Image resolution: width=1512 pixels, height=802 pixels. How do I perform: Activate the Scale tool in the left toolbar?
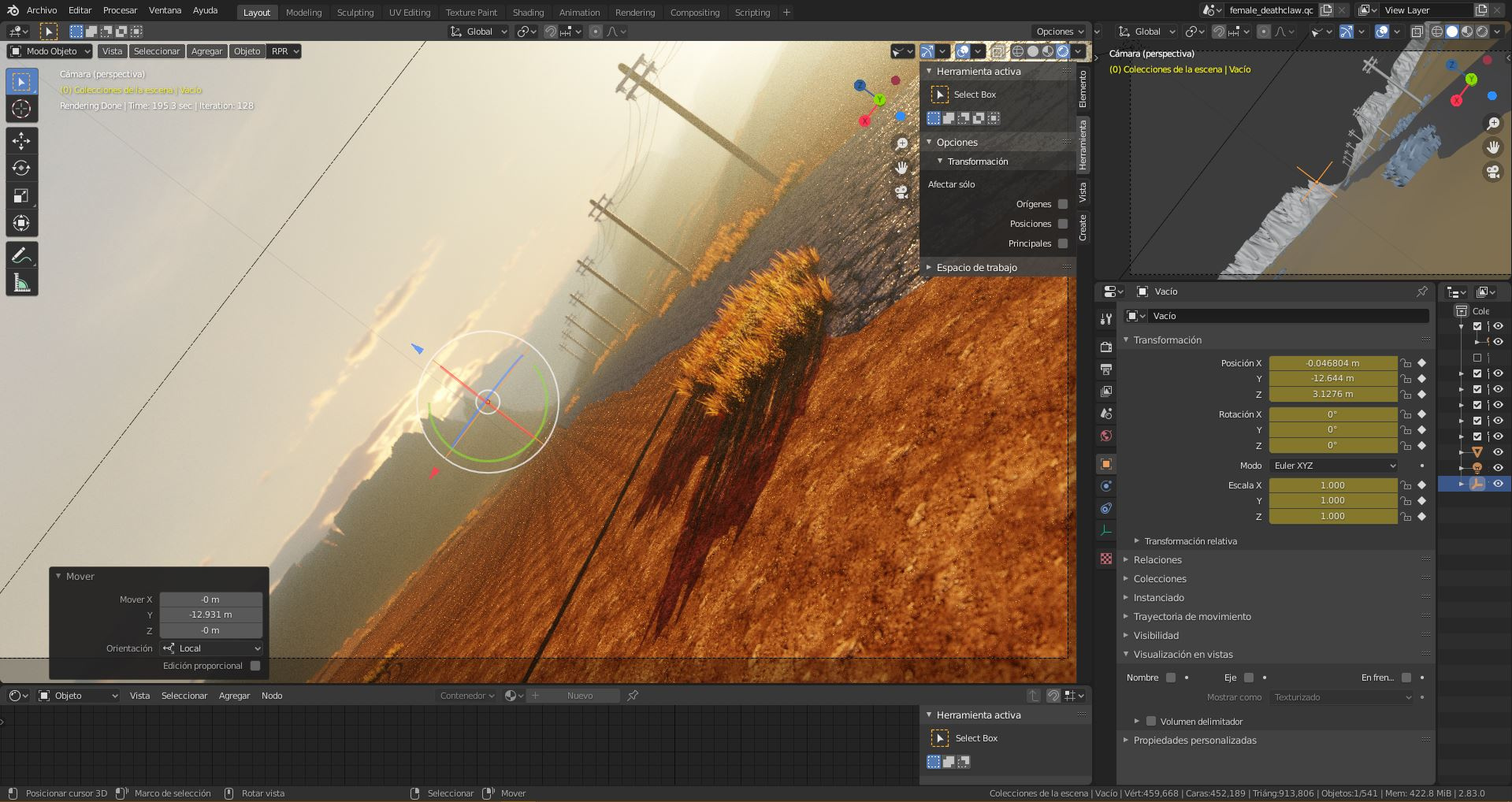(21, 196)
